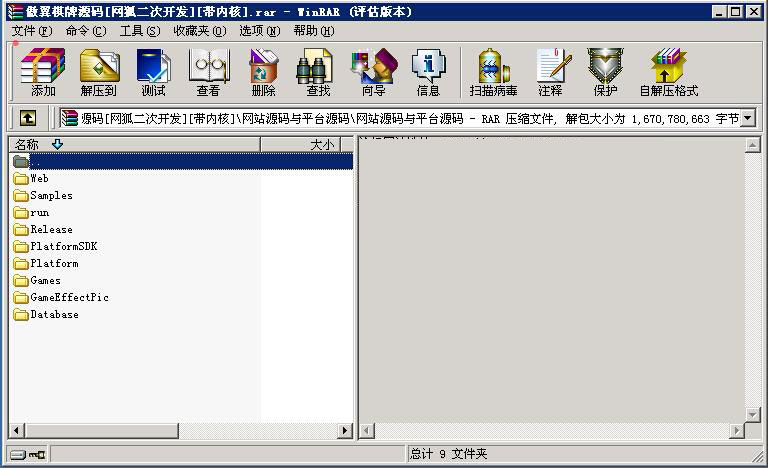Open the Wizard (向导) tool
The width and height of the screenshot is (768, 468).
373,72
